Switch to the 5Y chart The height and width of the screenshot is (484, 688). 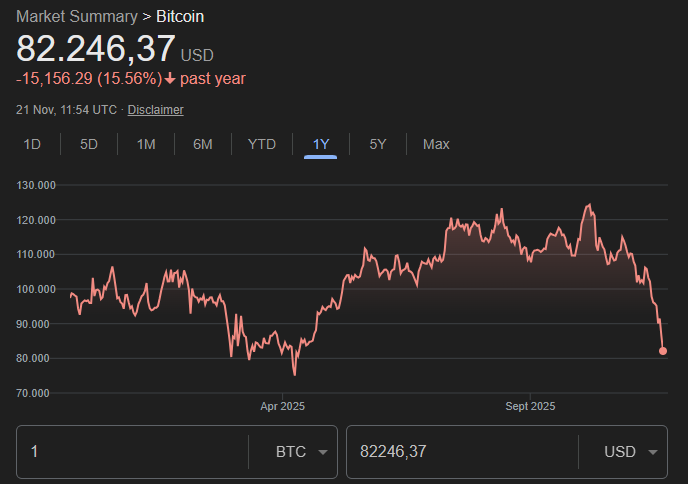pos(378,144)
